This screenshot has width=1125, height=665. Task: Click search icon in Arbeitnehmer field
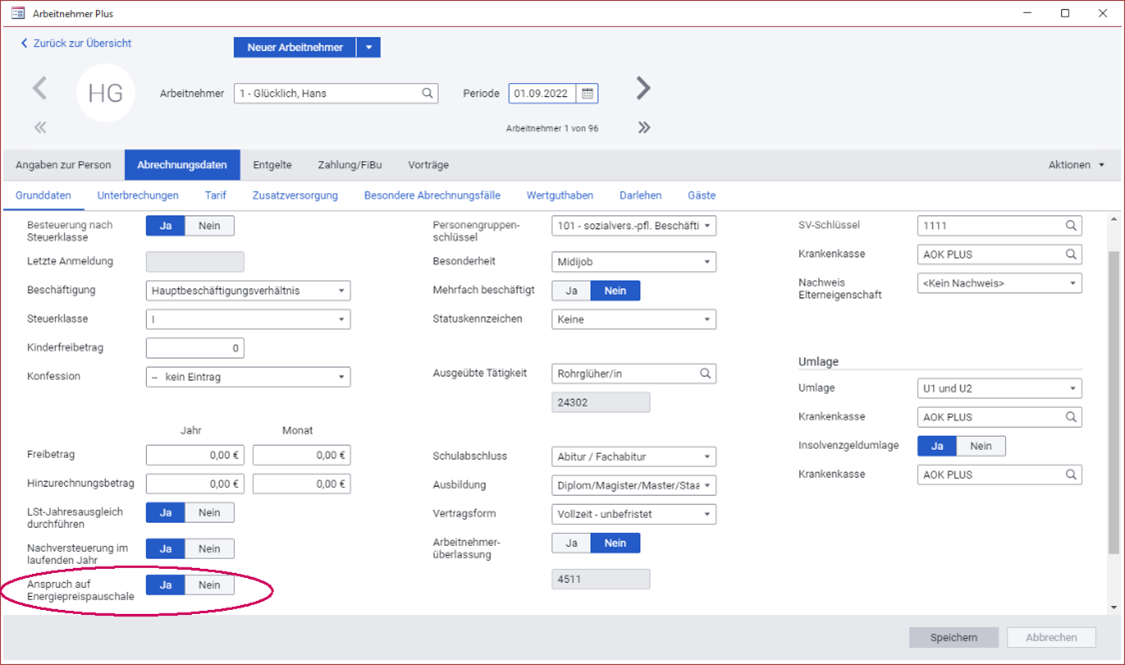click(427, 93)
